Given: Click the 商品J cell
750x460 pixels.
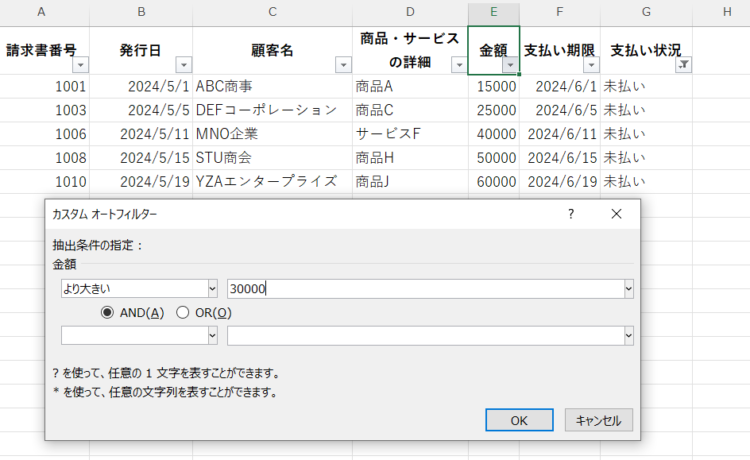Looking at the screenshot, I should point(410,182).
